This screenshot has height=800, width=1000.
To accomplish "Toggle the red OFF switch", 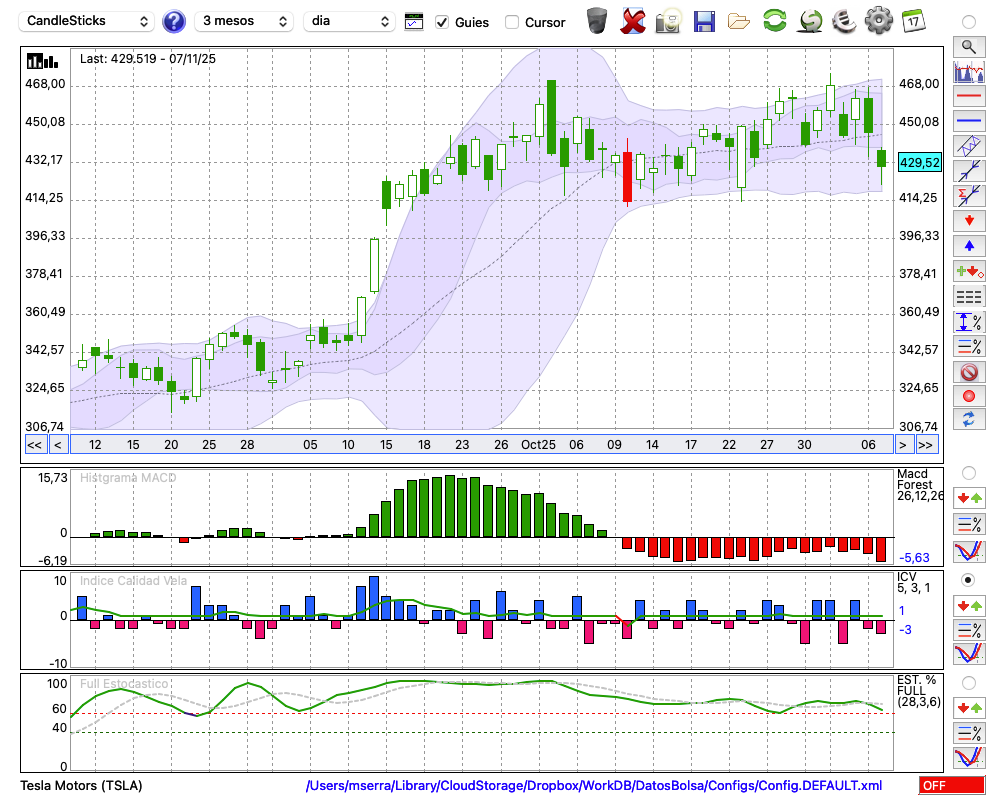I will tap(951, 786).
